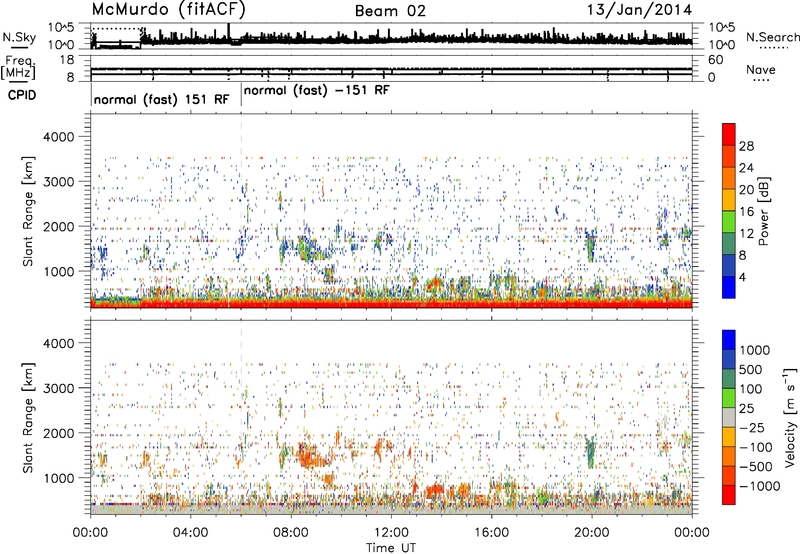The width and height of the screenshot is (800, 554).
Task: Click the 'CPID' row label
Action: (x=22, y=95)
